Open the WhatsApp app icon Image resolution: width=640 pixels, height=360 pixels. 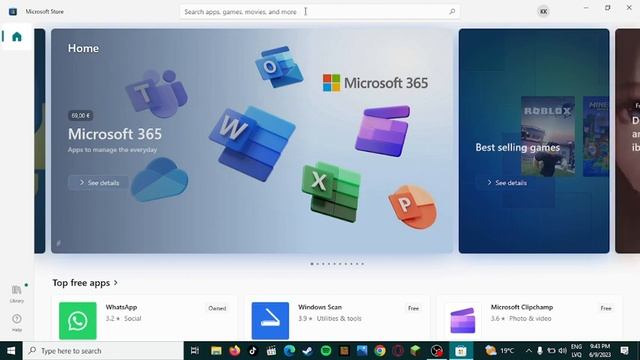[78, 321]
